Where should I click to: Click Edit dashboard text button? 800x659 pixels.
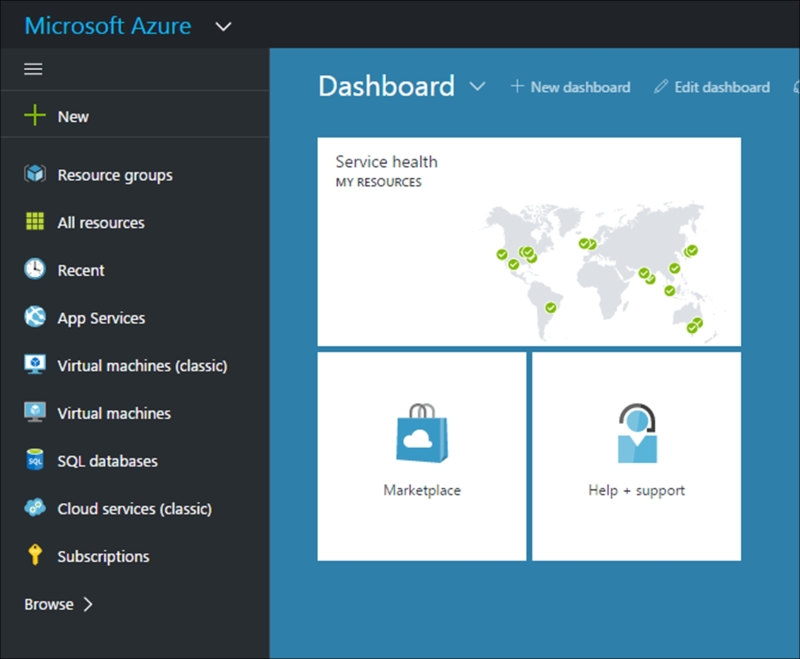click(x=722, y=87)
